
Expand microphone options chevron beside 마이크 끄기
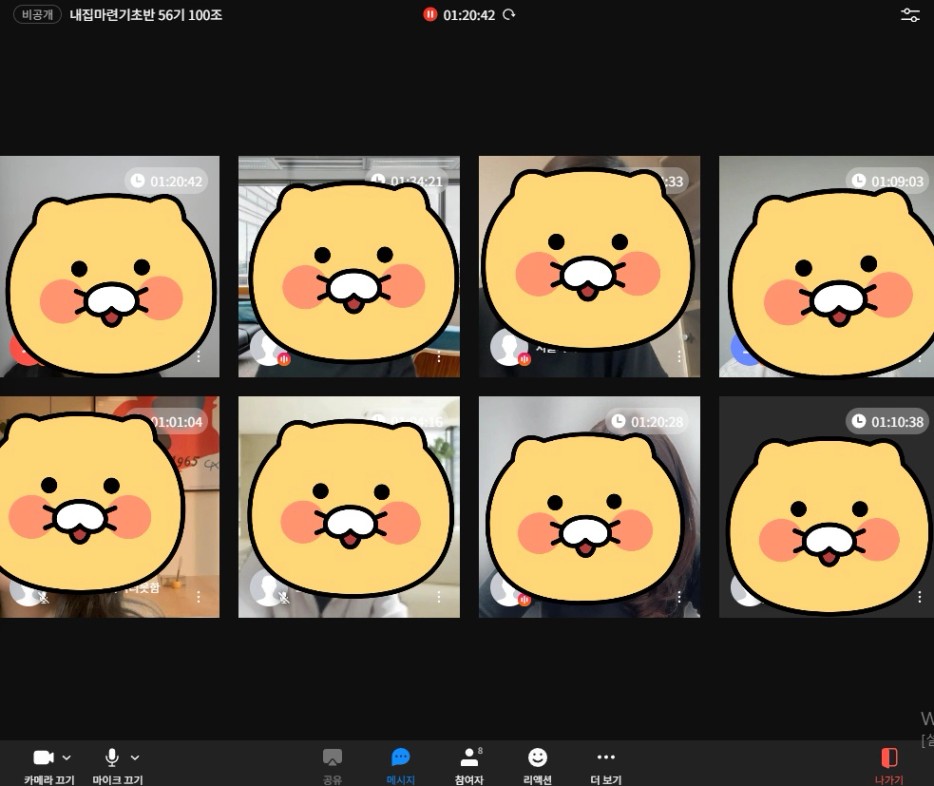135,757
